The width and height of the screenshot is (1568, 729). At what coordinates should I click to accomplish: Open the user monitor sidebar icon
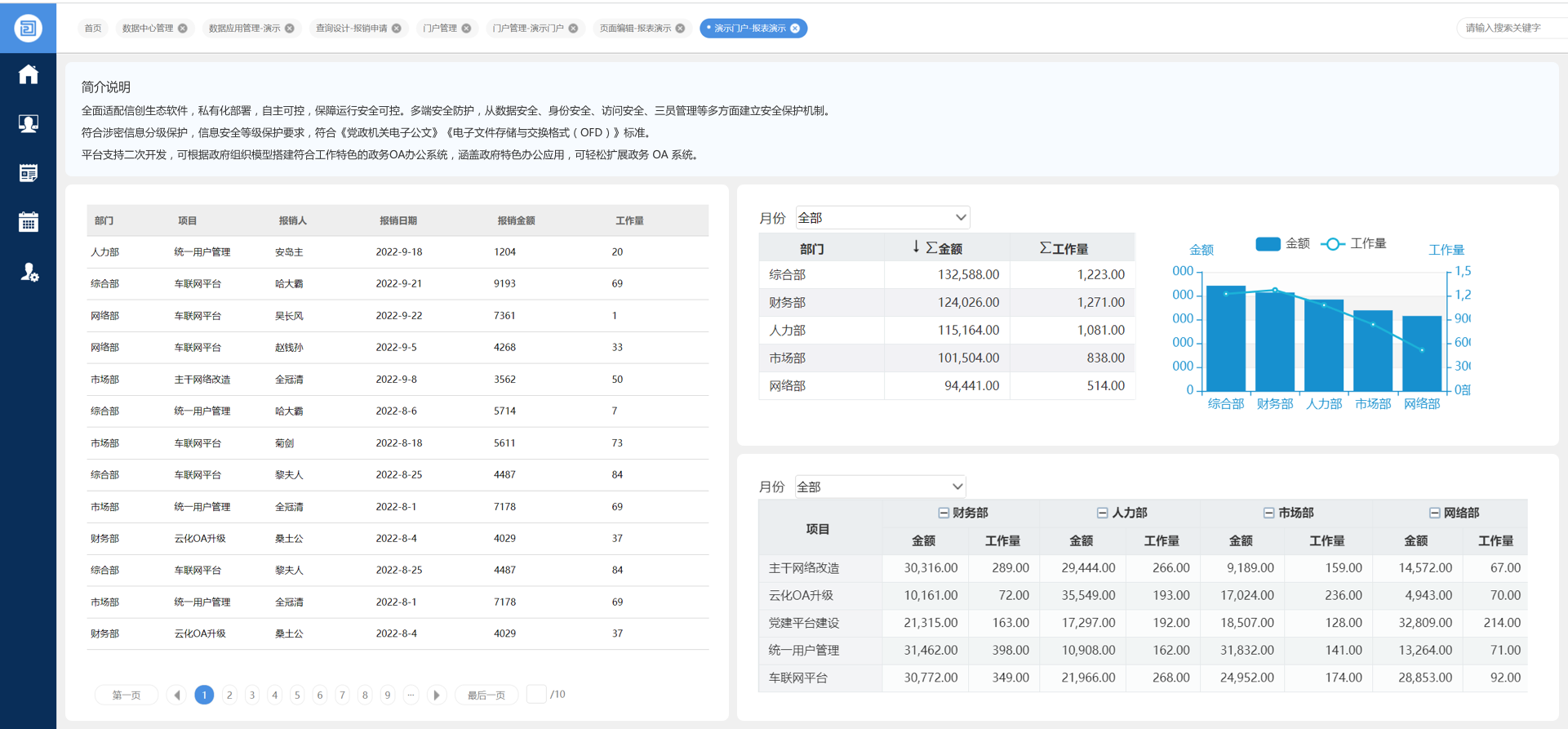(29, 123)
